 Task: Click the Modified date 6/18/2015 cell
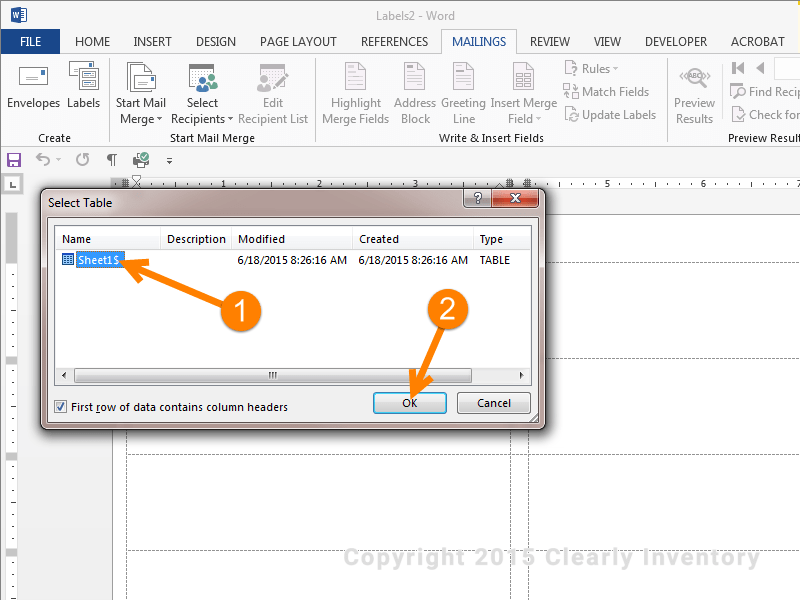pyautogui.click(x=292, y=260)
